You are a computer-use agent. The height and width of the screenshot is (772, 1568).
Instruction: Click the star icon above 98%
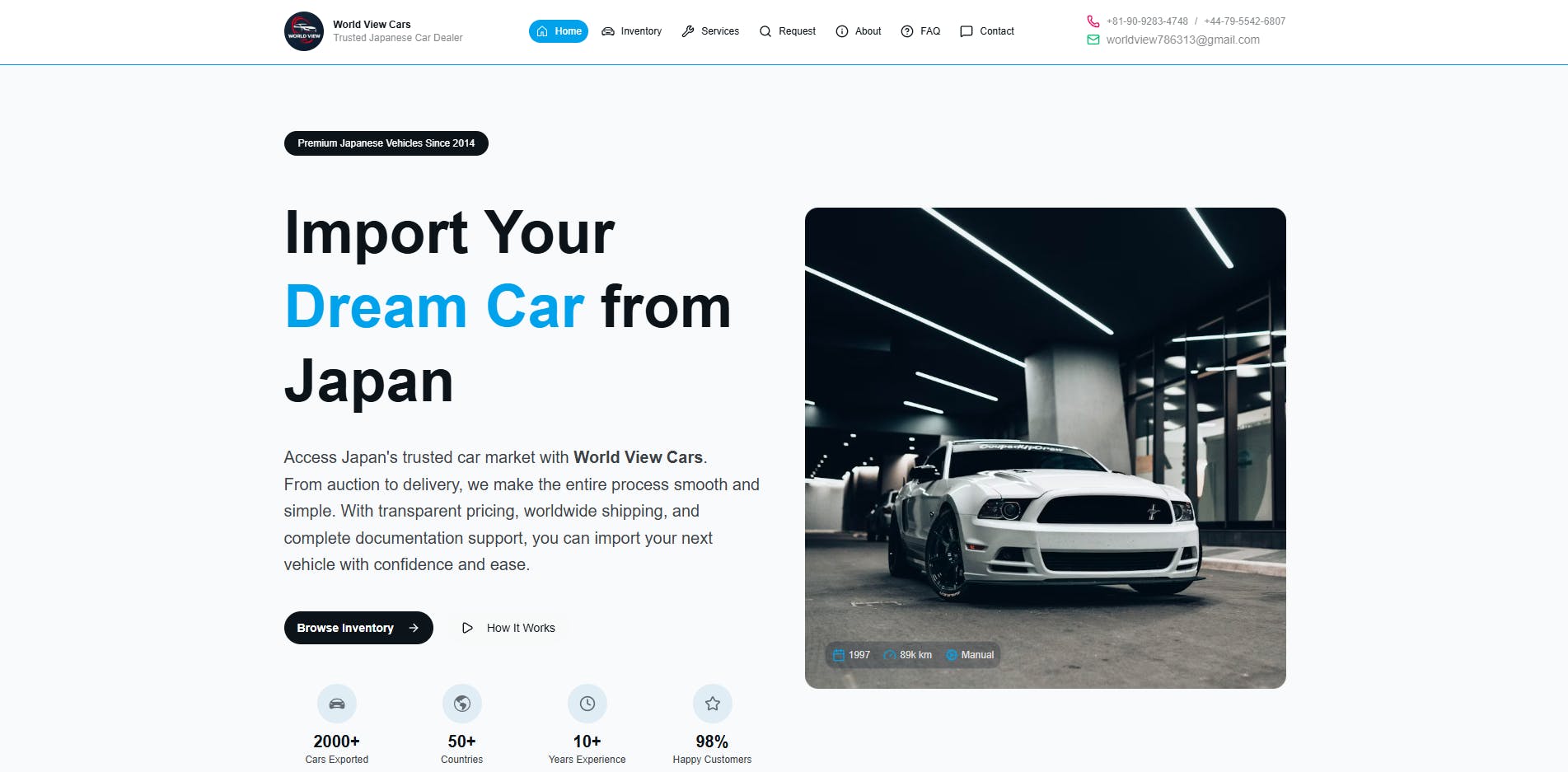[x=713, y=704]
